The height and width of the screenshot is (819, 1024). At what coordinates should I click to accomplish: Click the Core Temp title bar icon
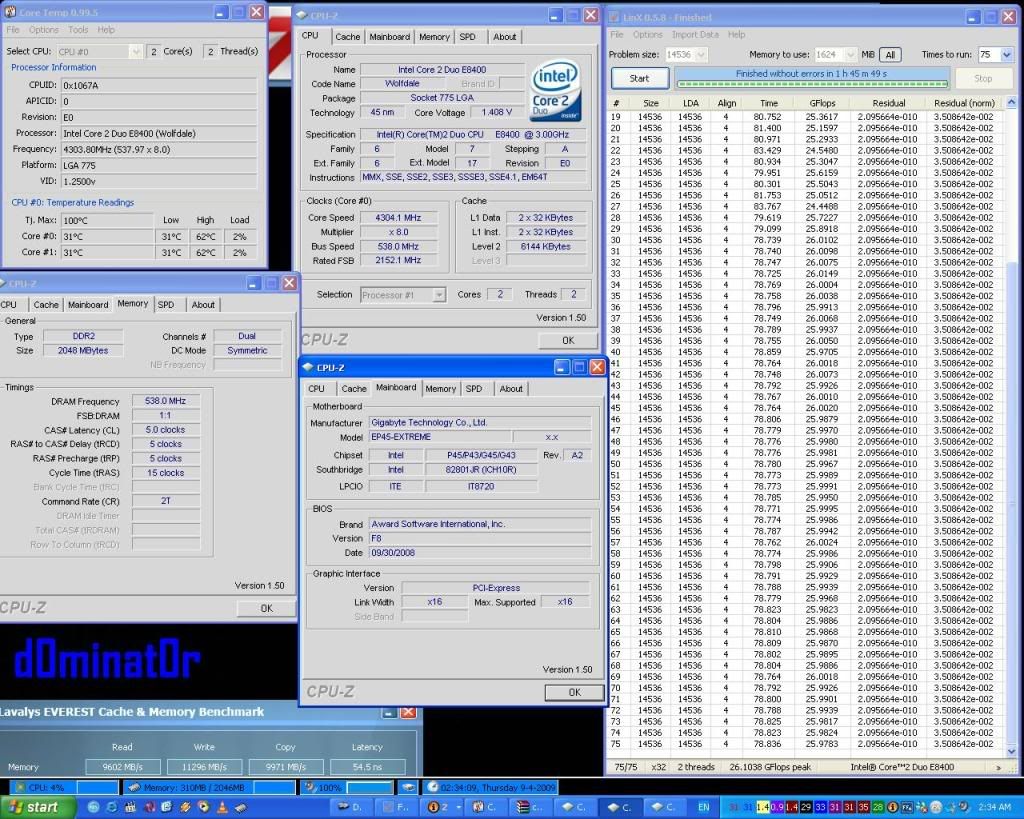point(10,12)
